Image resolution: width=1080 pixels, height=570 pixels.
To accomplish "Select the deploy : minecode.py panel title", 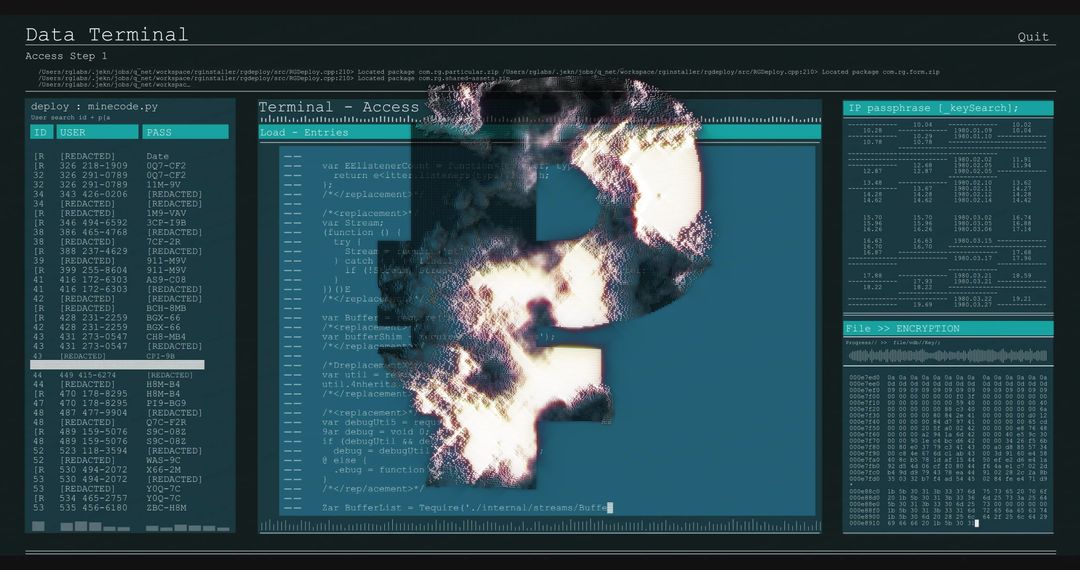I will pyautogui.click(x=94, y=107).
